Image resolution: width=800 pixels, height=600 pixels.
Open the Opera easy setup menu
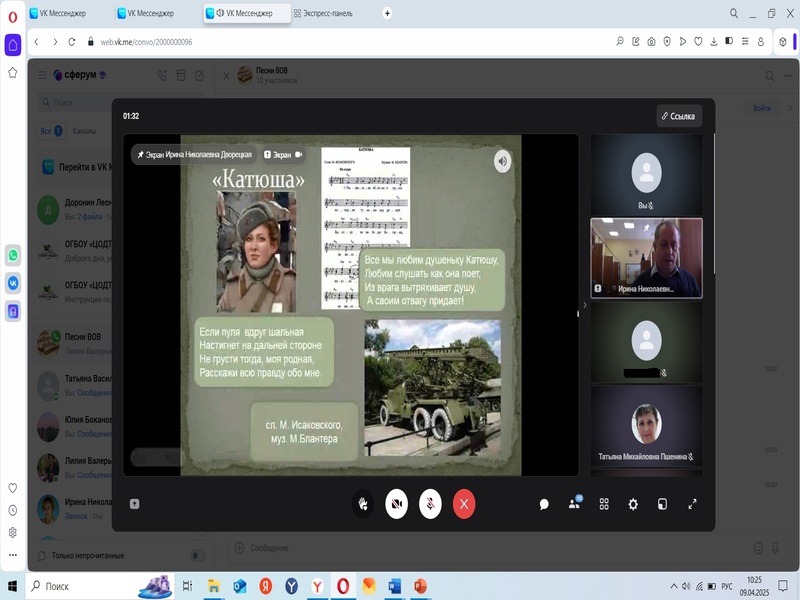click(745, 42)
